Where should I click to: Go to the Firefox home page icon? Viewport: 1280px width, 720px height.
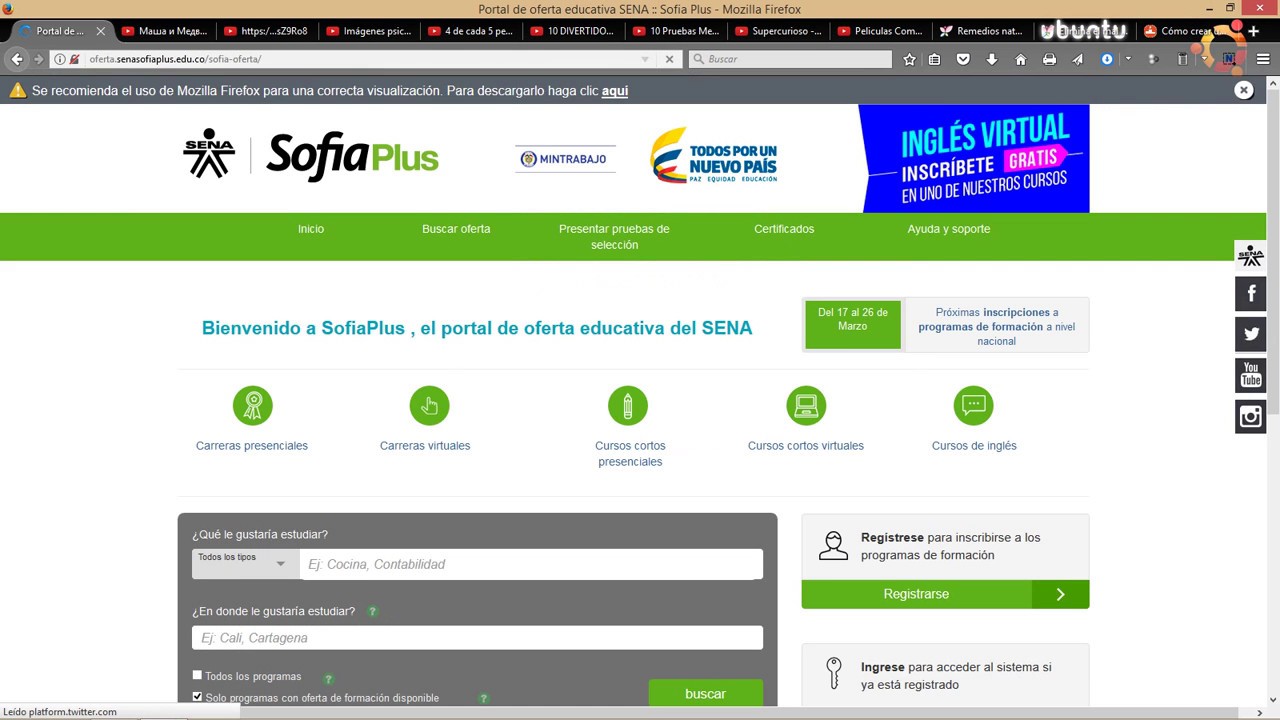[1020, 59]
